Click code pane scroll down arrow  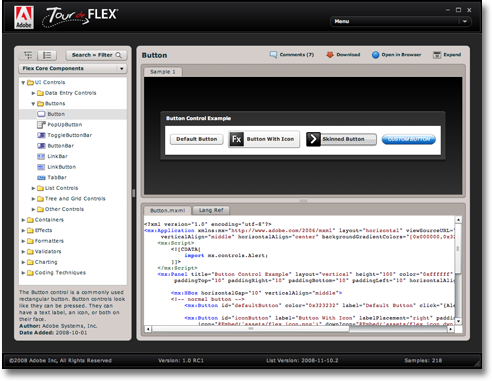[458, 321]
